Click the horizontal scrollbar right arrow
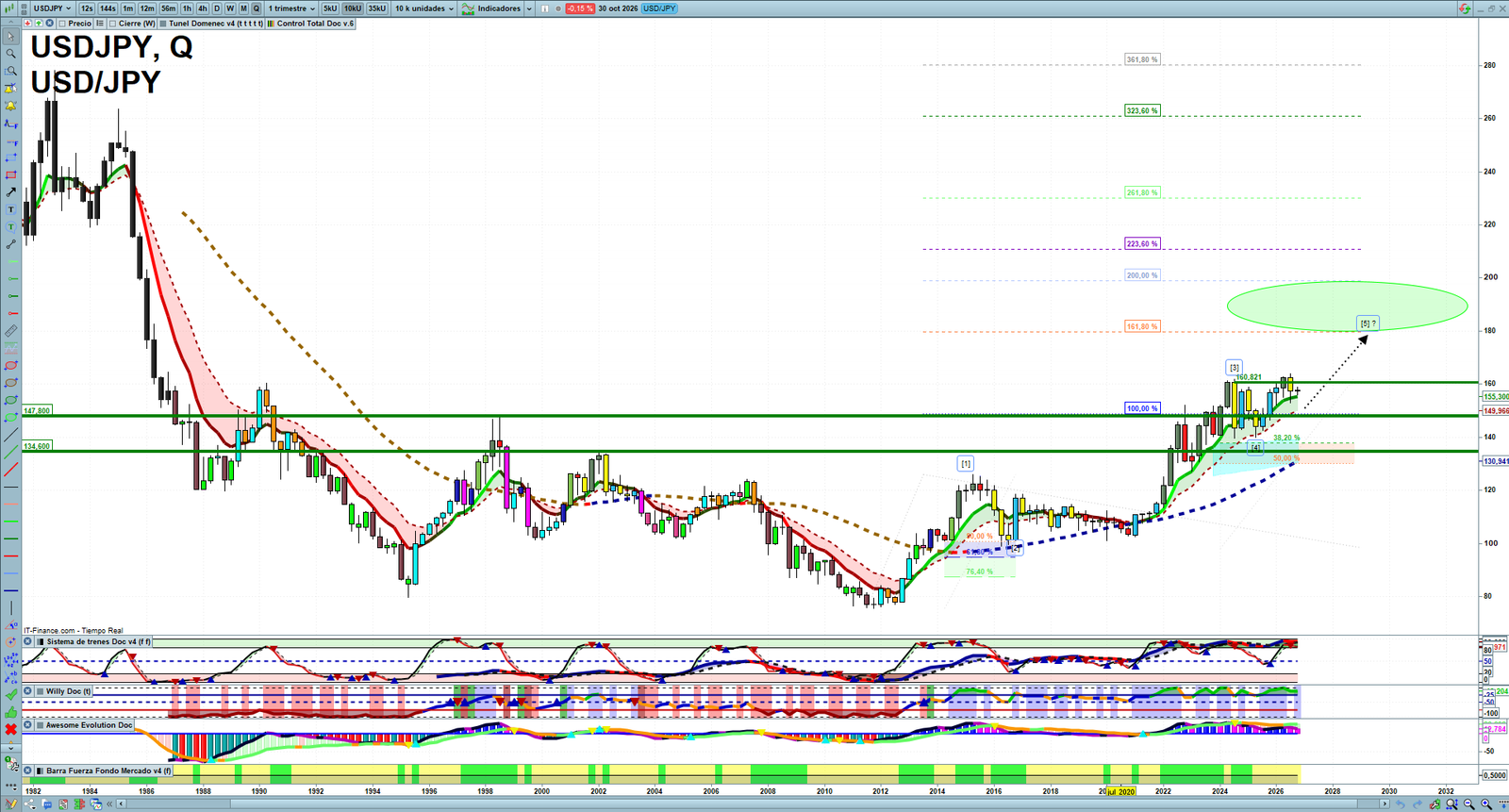Screen dimensions: 1509x812 (x=1385, y=804)
